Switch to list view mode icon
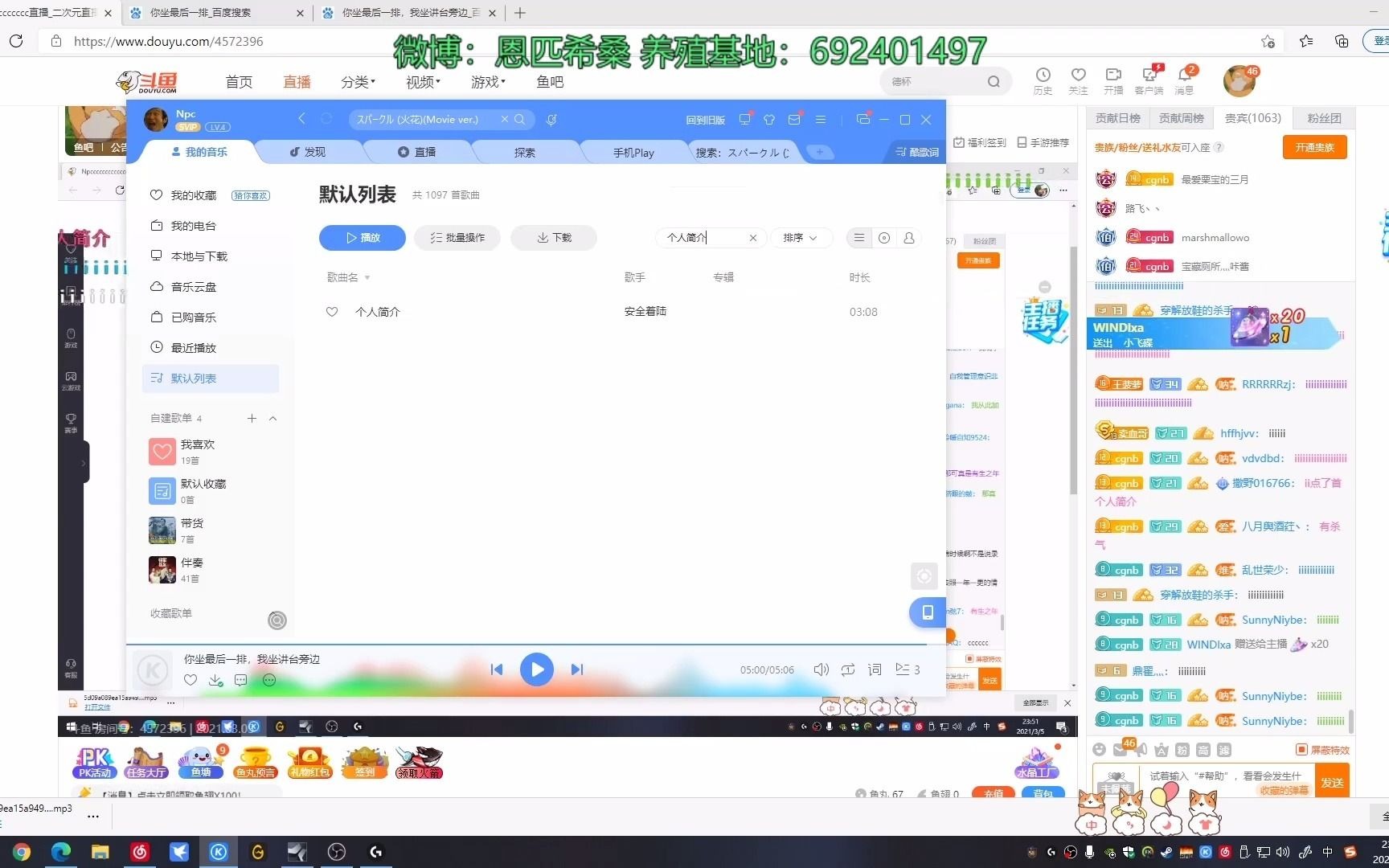Image resolution: width=1389 pixels, height=868 pixels. click(x=859, y=238)
